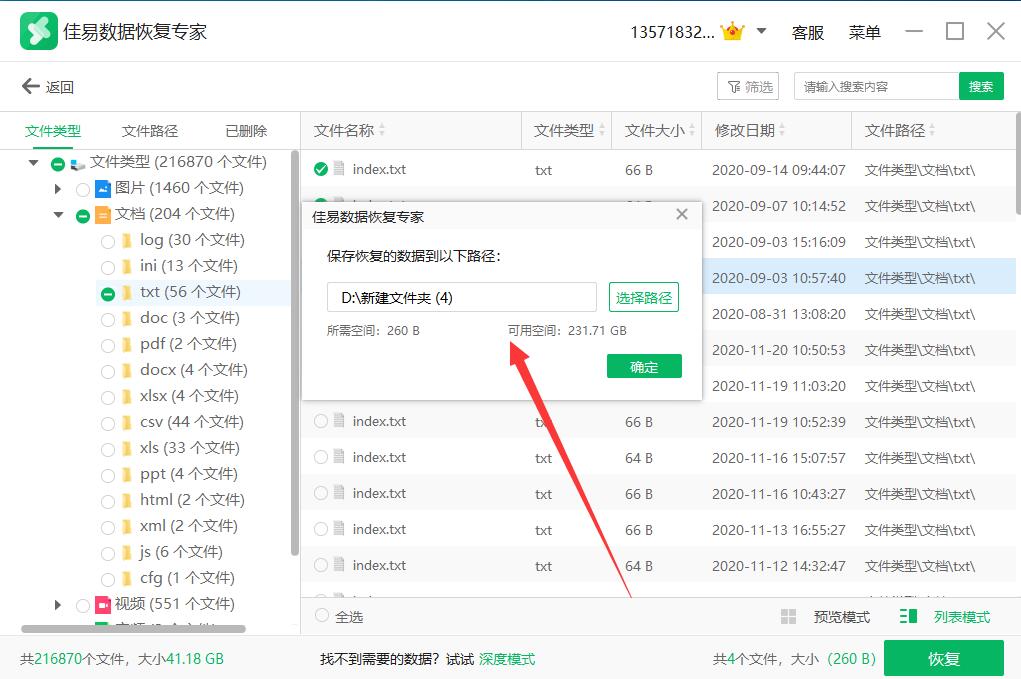Open the account dropdown arrow

pos(762,31)
